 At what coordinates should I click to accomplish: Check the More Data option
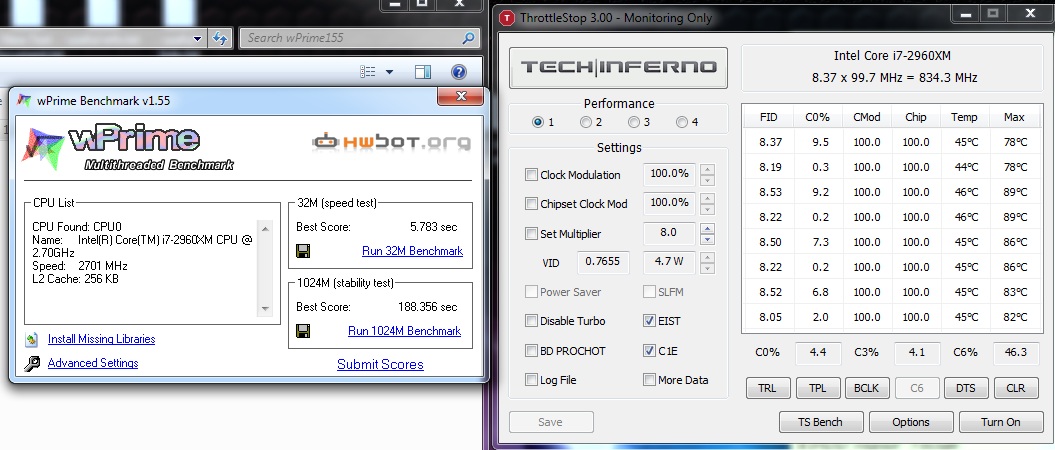649,380
